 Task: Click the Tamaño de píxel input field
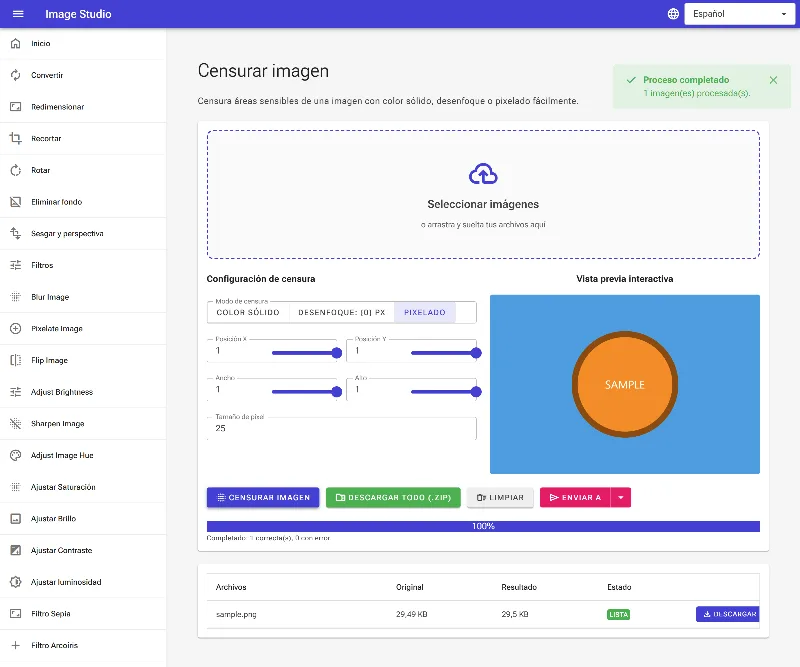[x=341, y=428]
